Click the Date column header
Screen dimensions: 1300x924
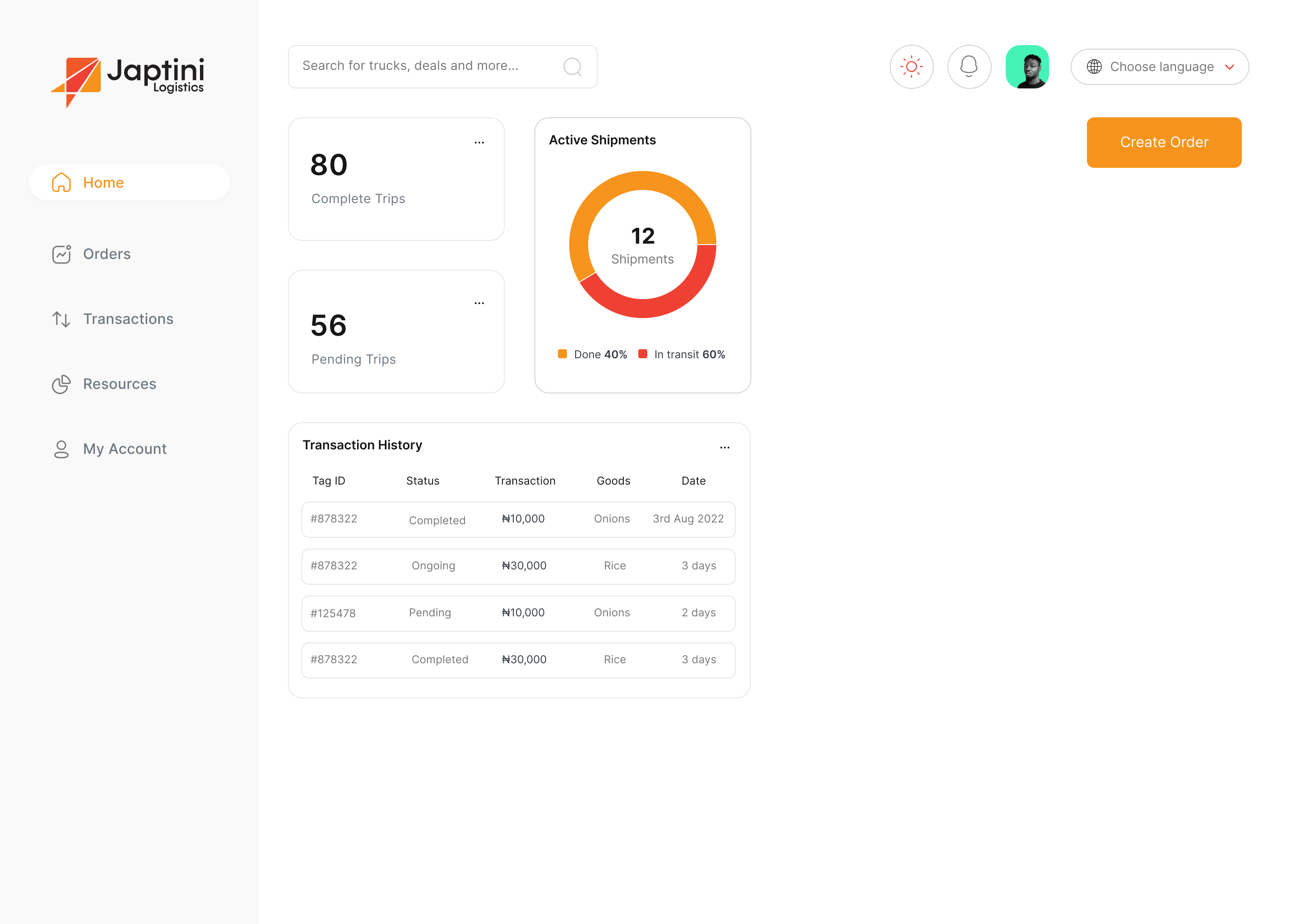point(693,481)
